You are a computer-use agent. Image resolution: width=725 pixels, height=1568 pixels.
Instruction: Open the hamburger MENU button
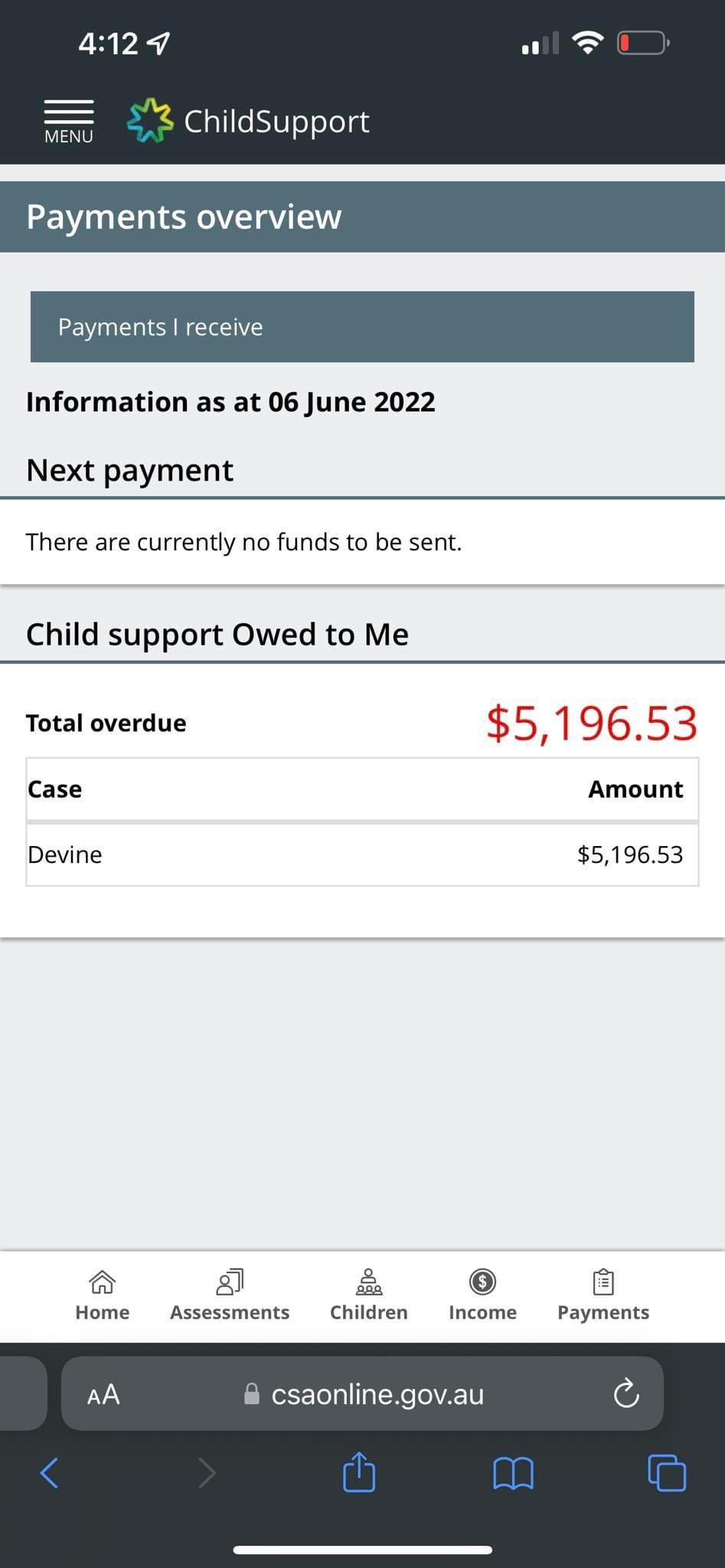[69, 121]
